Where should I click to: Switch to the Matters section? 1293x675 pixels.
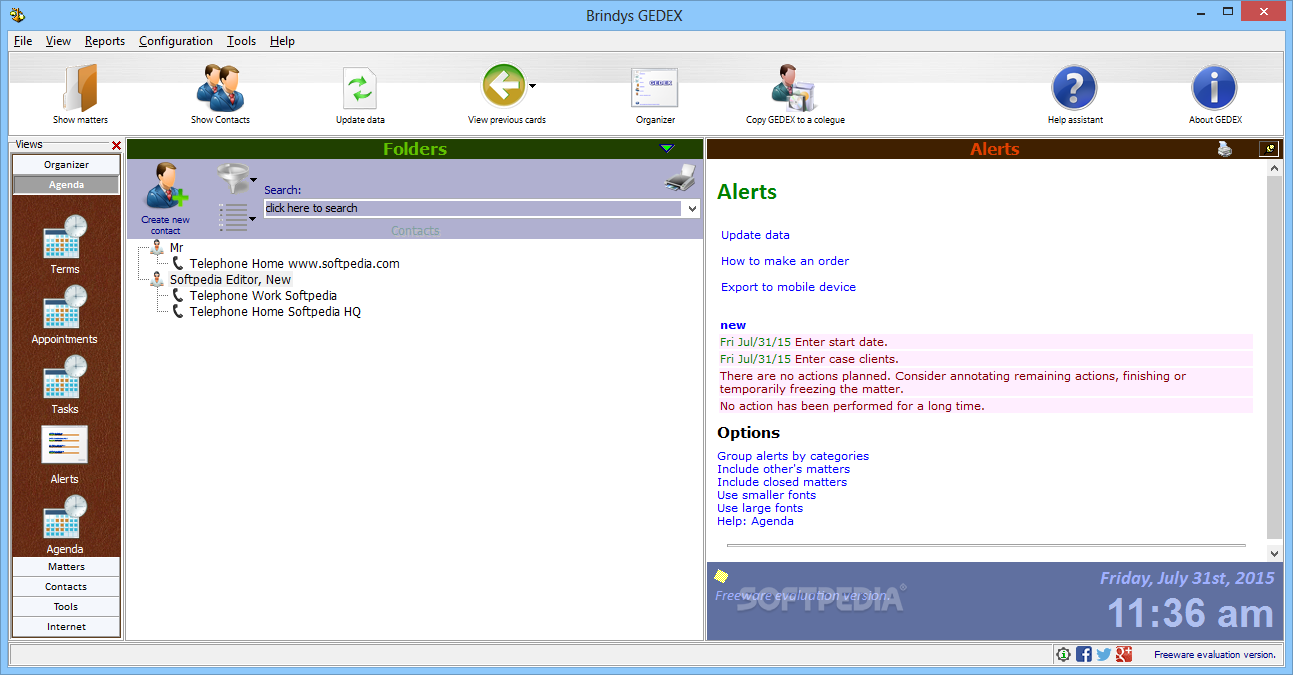66,567
